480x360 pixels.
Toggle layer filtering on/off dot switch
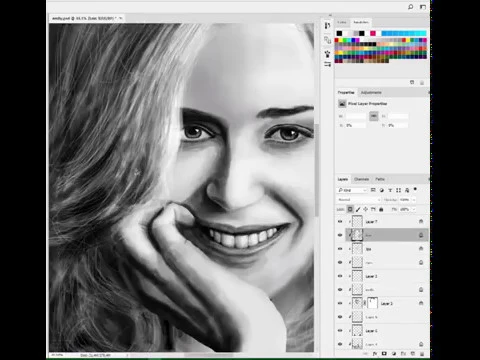point(415,189)
